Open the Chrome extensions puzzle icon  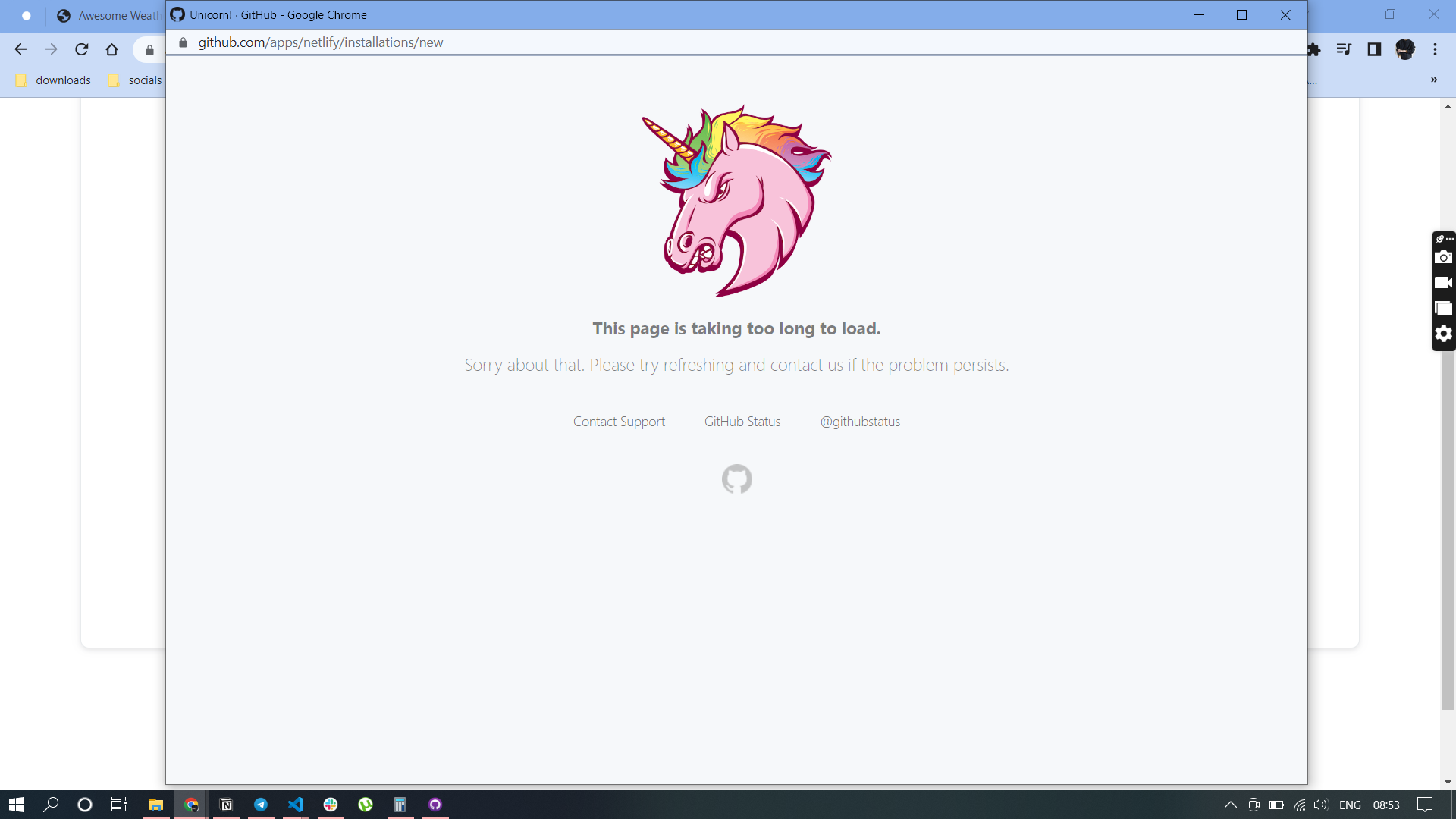coord(1314,49)
